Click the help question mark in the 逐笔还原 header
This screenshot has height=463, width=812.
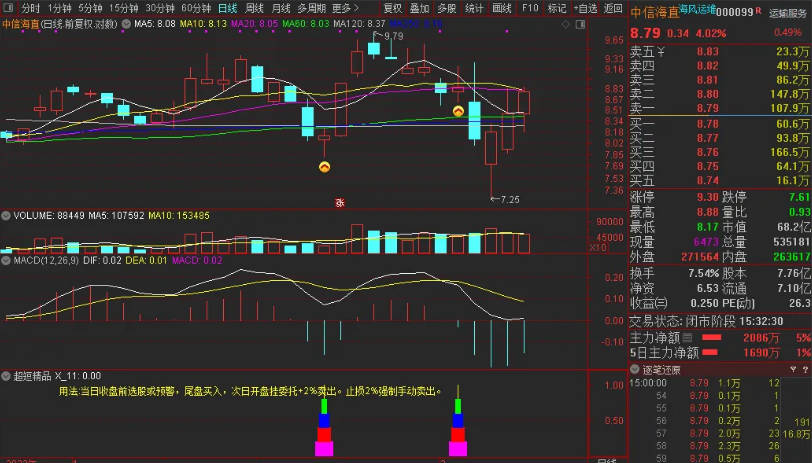(x=805, y=369)
